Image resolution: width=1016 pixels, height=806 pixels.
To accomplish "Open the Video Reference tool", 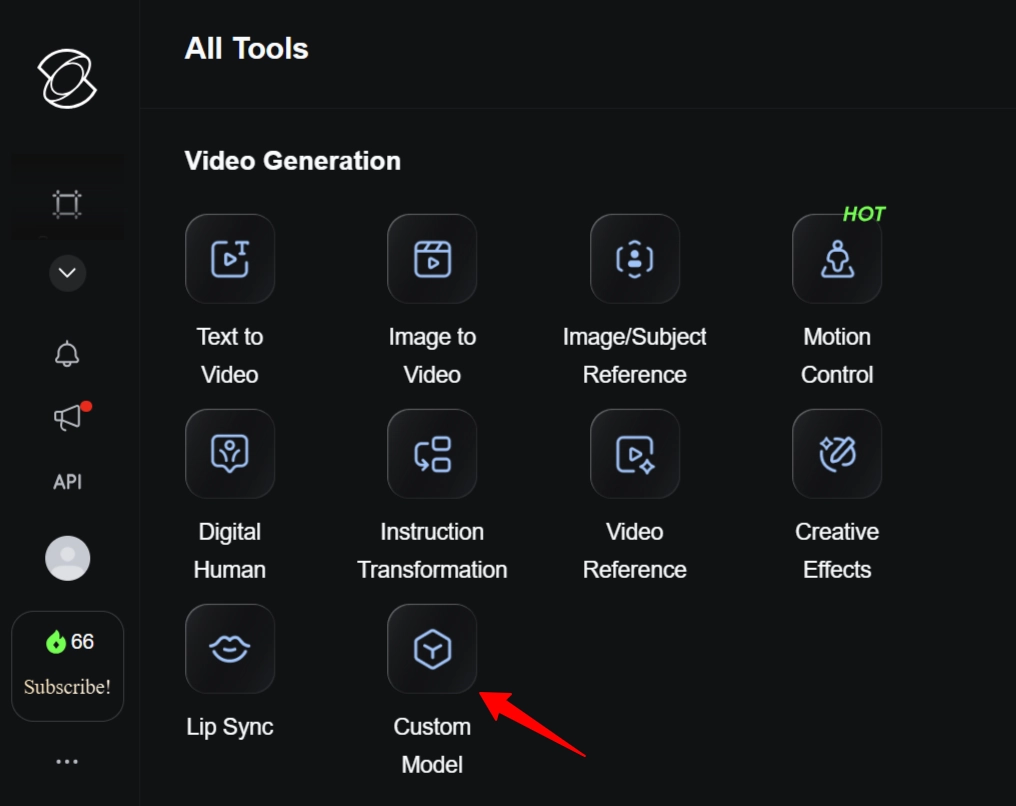I will (x=635, y=454).
